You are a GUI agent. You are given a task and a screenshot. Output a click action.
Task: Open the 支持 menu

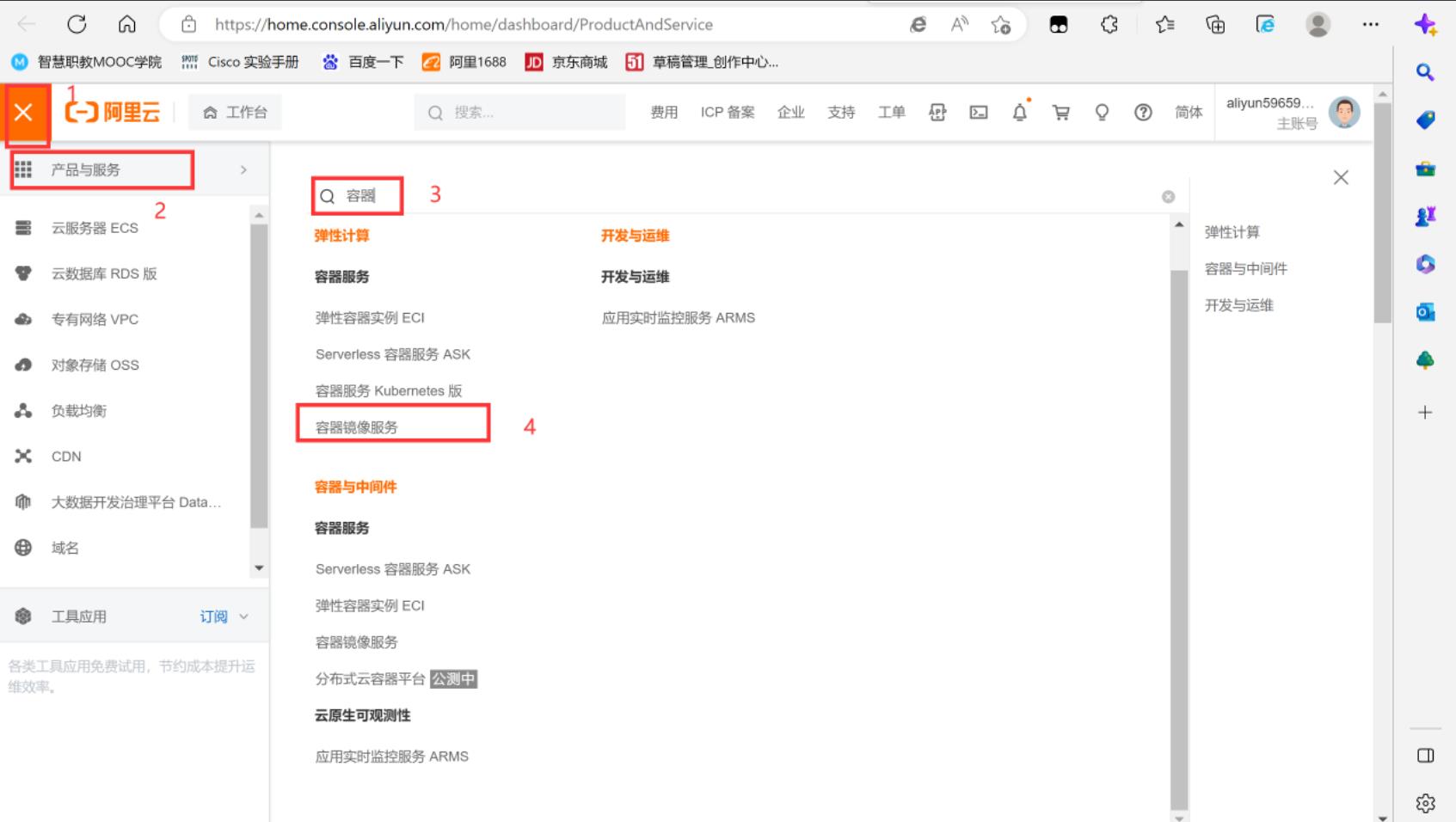(841, 113)
